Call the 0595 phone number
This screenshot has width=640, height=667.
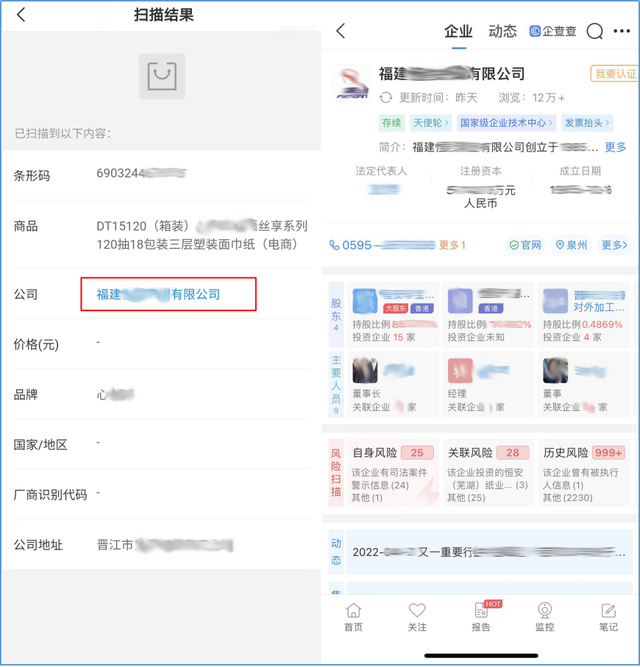point(382,245)
